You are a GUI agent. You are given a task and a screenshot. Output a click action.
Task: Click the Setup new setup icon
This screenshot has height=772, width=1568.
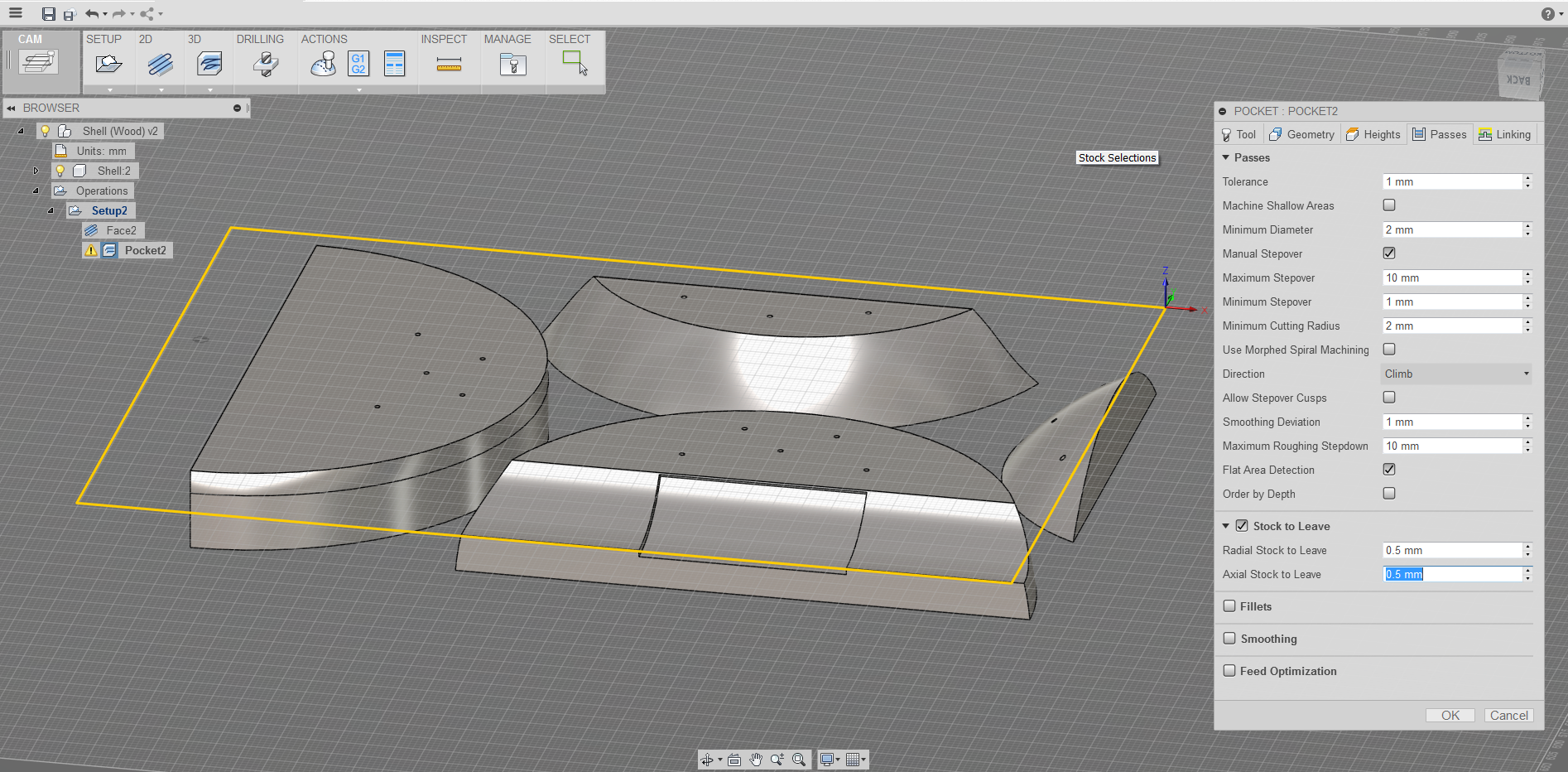click(x=108, y=64)
